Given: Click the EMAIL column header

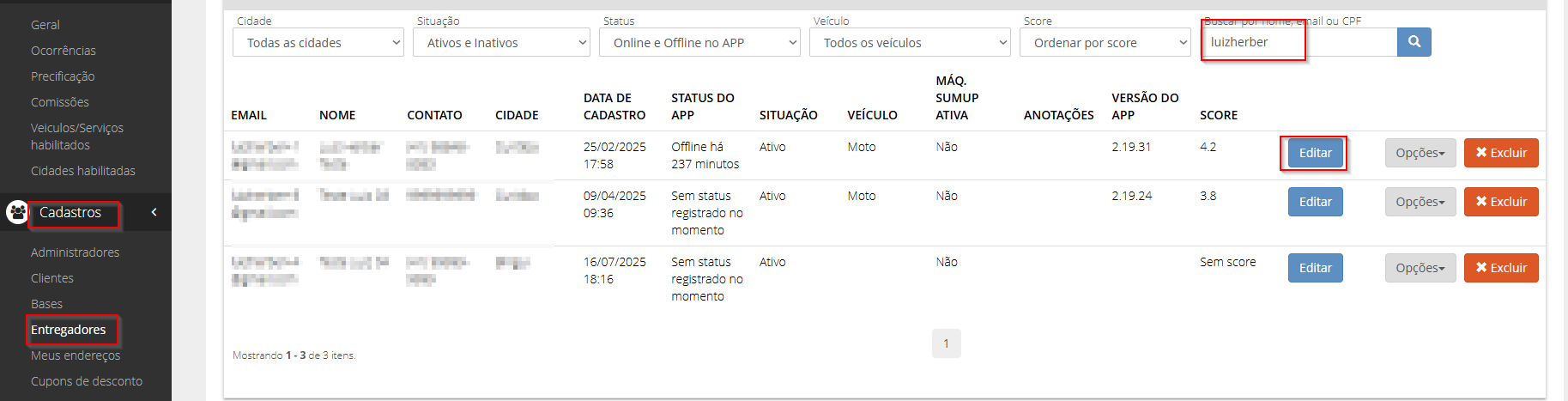Looking at the screenshot, I should tap(249, 115).
